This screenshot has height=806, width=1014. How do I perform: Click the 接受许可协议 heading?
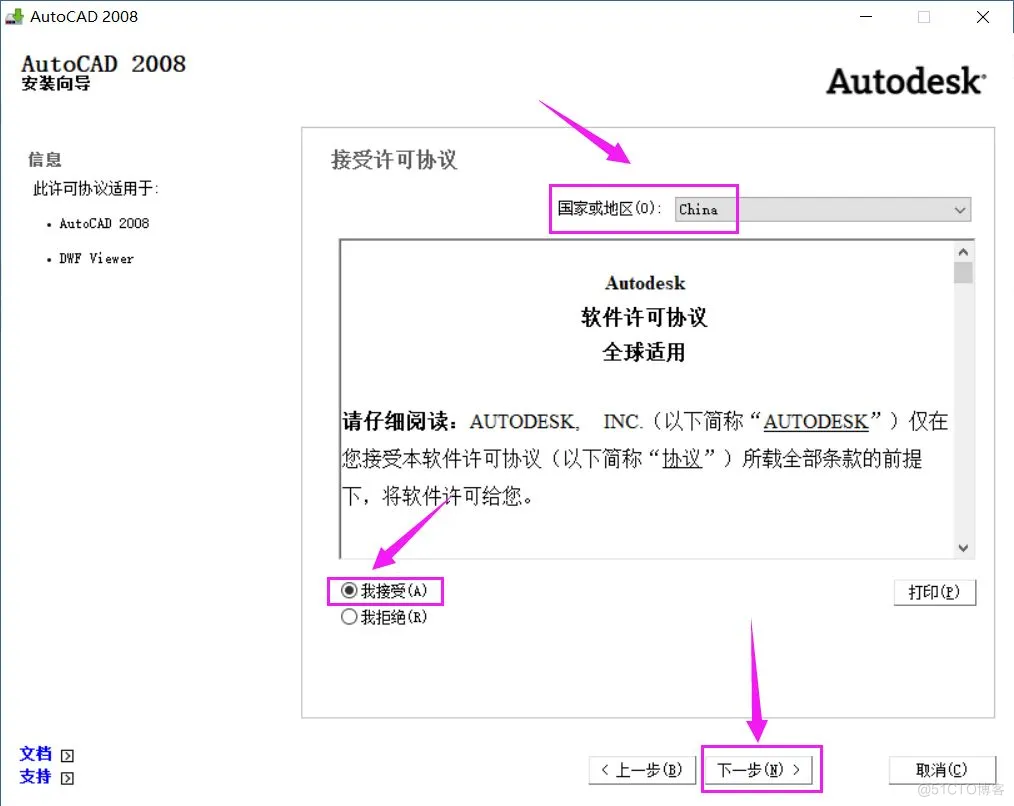[394, 160]
